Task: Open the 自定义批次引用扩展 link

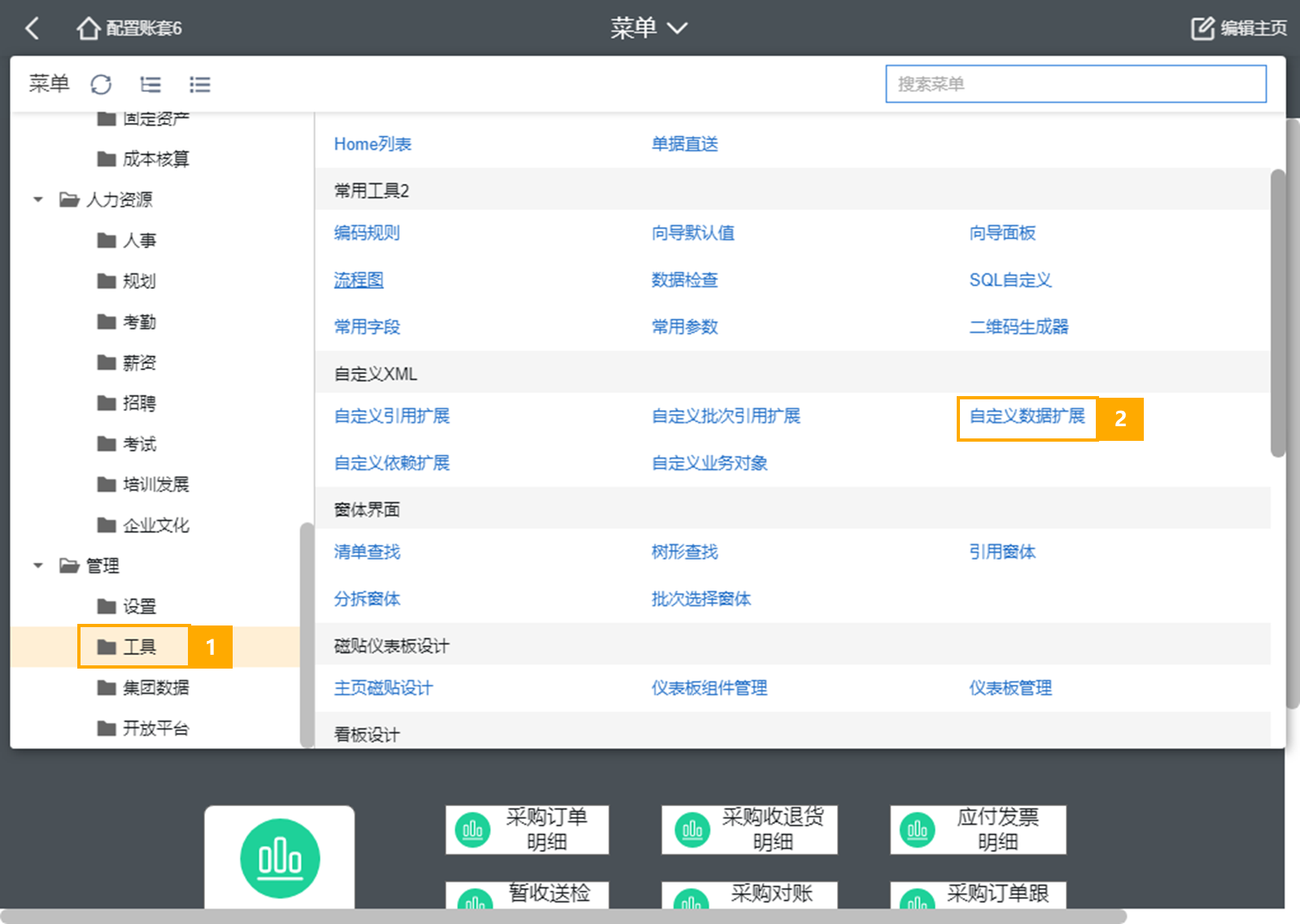Action: 726,416
